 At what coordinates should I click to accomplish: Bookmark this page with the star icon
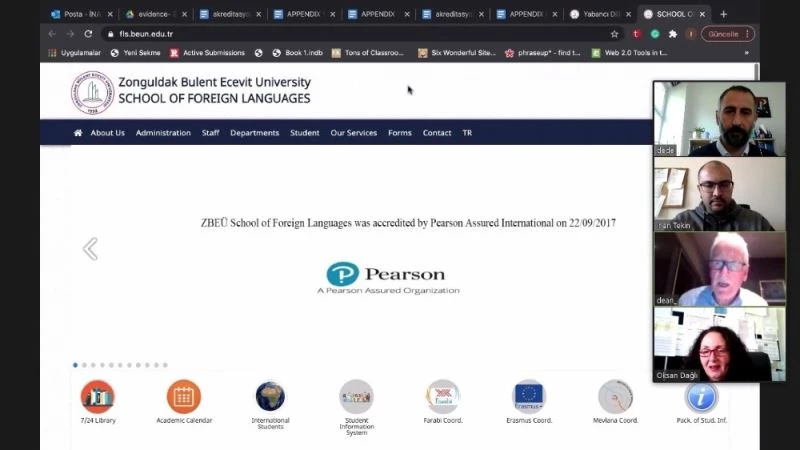click(x=614, y=34)
